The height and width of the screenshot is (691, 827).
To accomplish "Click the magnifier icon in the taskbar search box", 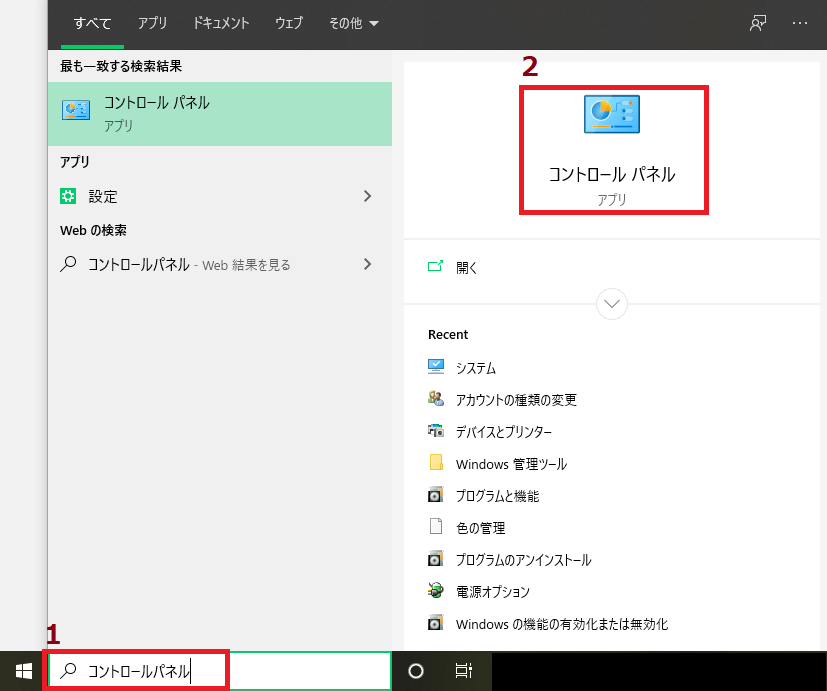I will click(68, 670).
